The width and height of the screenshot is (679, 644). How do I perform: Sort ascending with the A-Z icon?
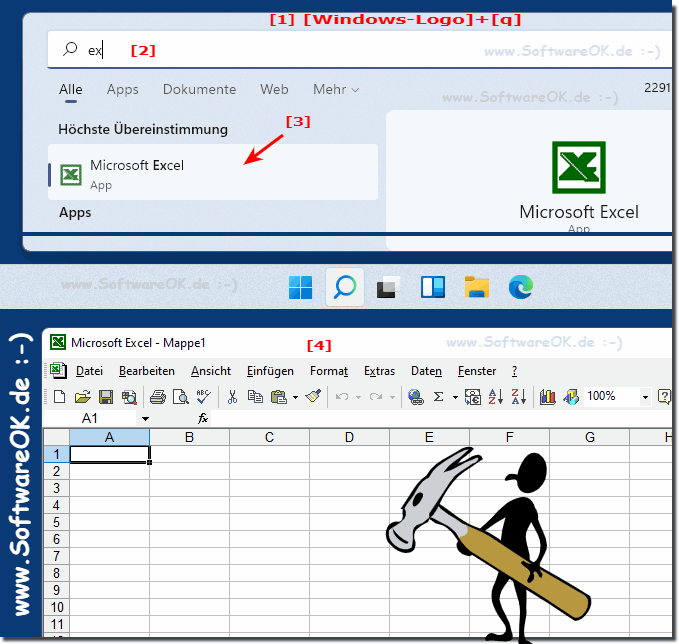coord(495,397)
